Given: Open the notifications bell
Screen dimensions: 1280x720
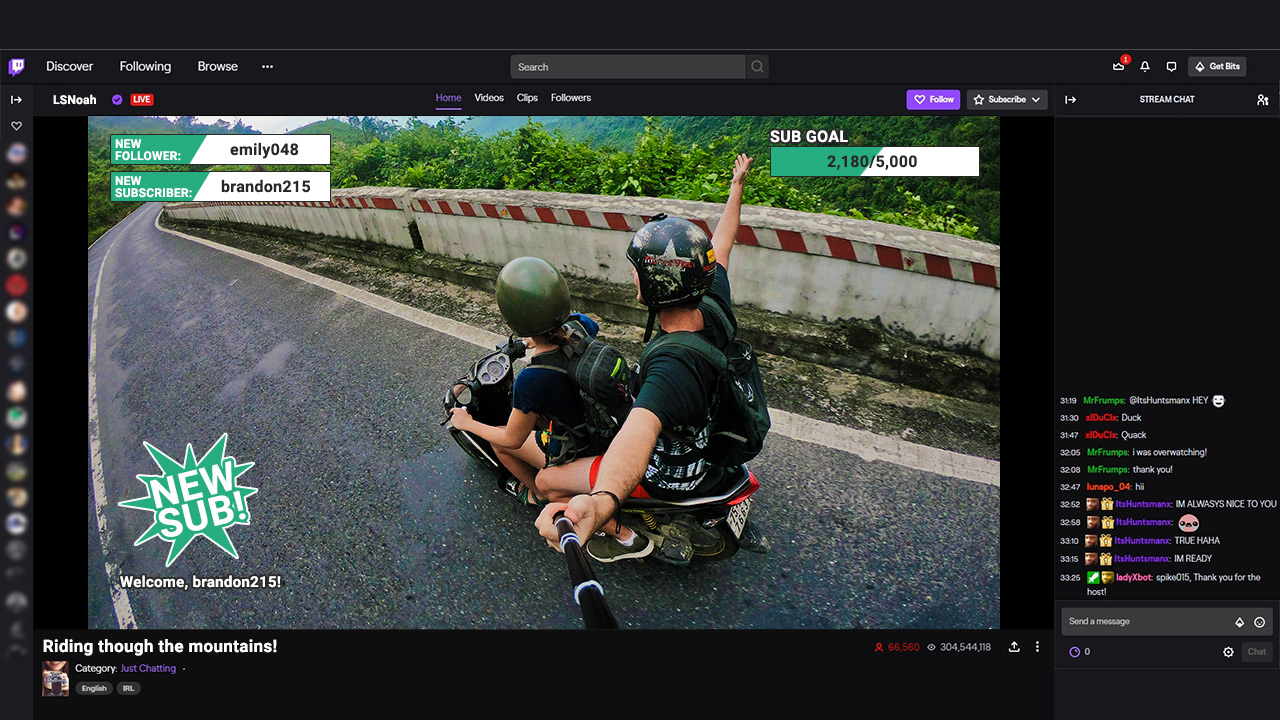Looking at the screenshot, I should coord(1144,66).
